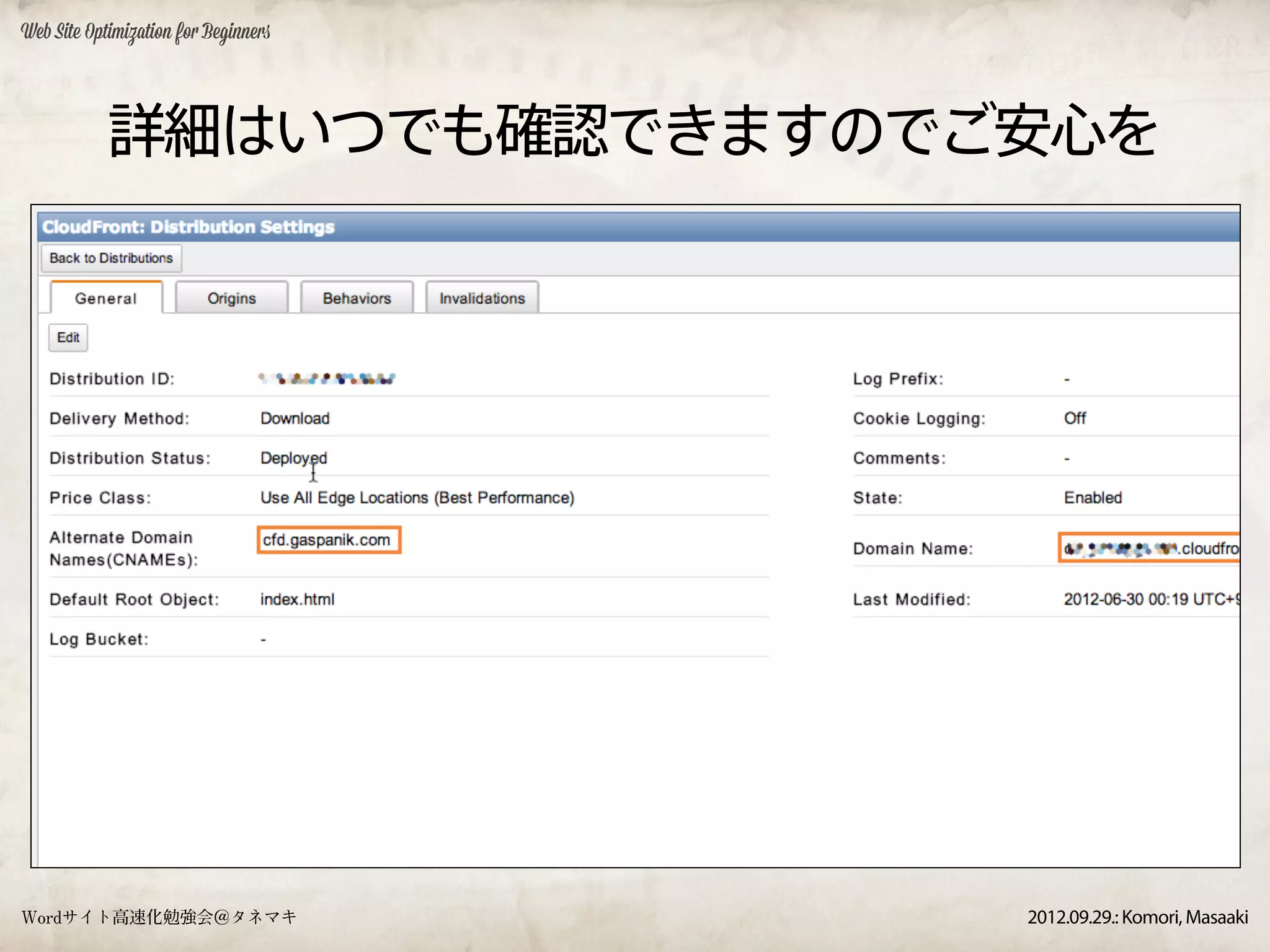Image resolution: width=1270 pixels, height=952 pixels.
Task: Click the Back to Distributions button
Action: [x=111, y=258]
